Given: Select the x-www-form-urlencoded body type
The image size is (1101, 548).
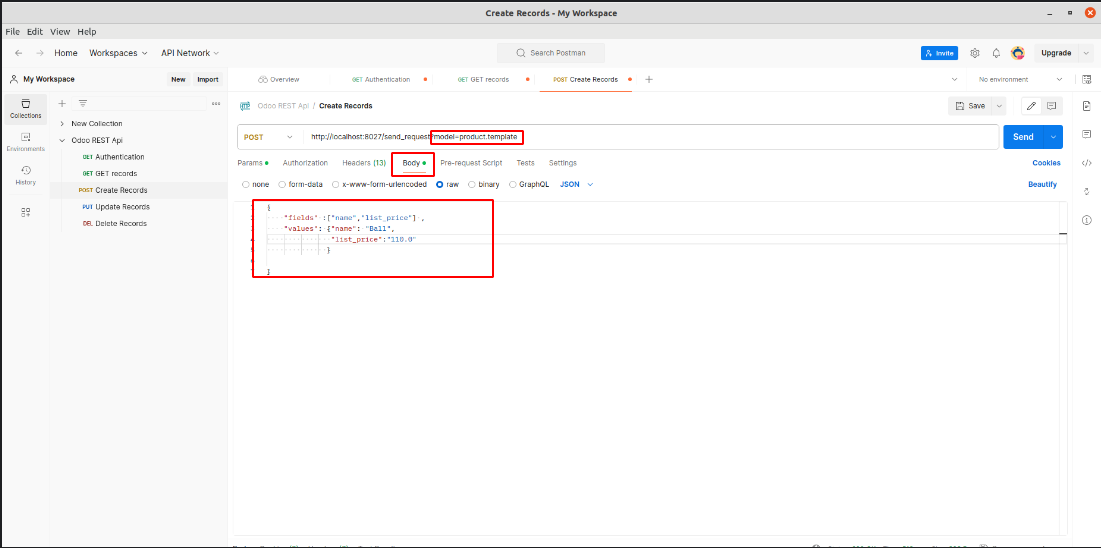Looking at the screenshot, I should (x=336, y=184).
